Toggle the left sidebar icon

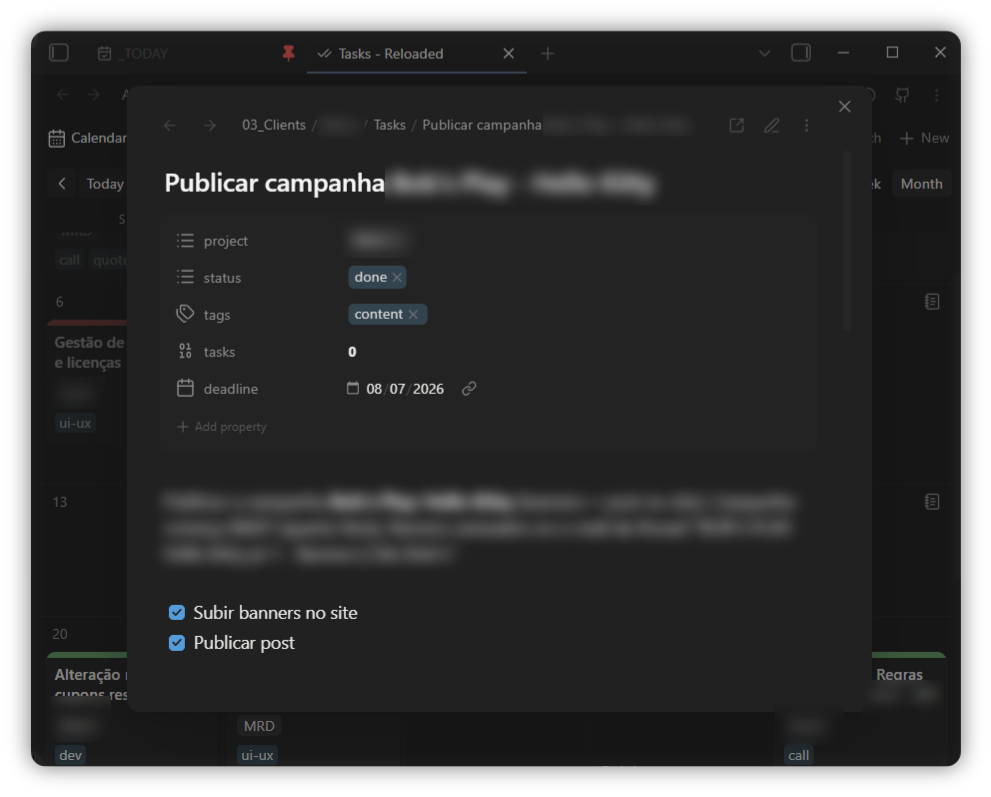pyautogui.click(x=59, y=53)
